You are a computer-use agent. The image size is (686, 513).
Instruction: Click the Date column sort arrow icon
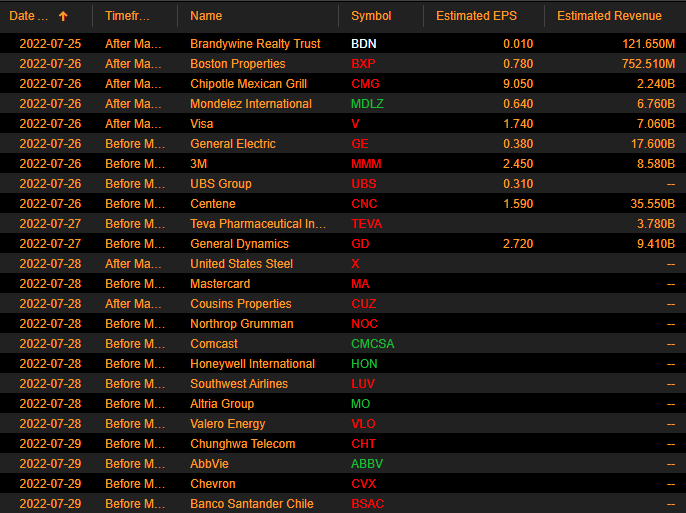[x=64, y=16]
